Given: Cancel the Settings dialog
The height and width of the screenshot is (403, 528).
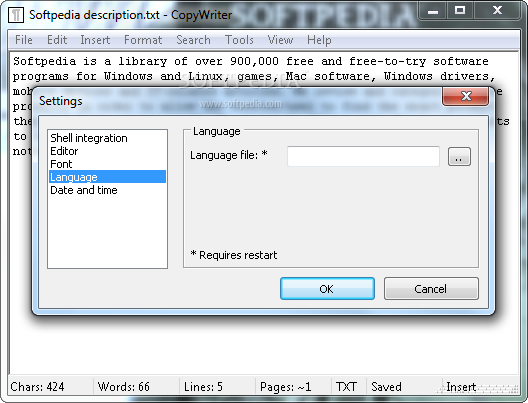Looking at the screenshot, I should pos(431,289).
